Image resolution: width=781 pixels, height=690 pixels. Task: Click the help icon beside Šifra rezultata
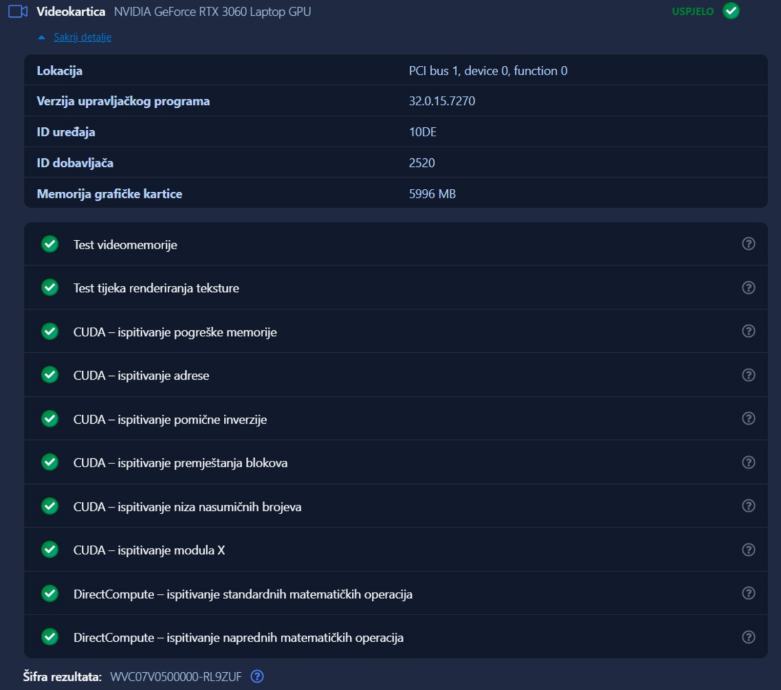257,676
